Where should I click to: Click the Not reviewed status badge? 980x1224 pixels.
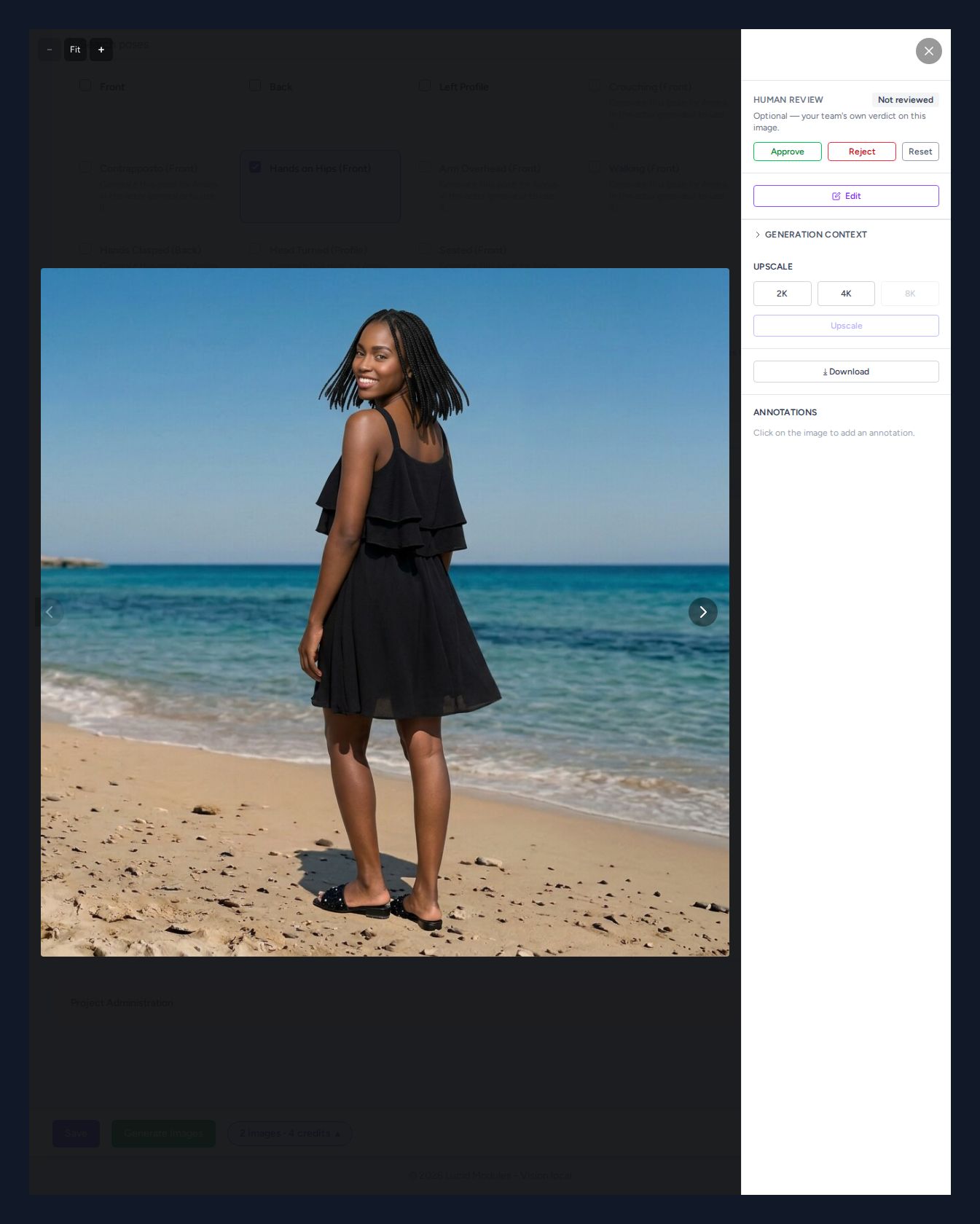905,100
